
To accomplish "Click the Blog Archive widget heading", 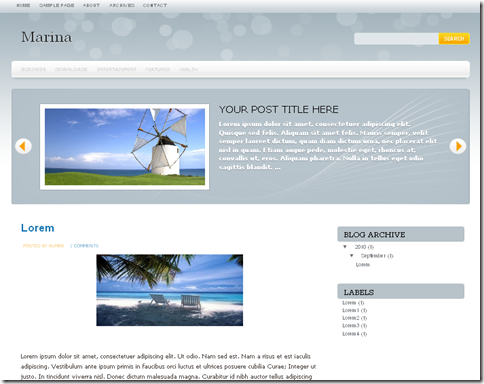I will (374, 235).
